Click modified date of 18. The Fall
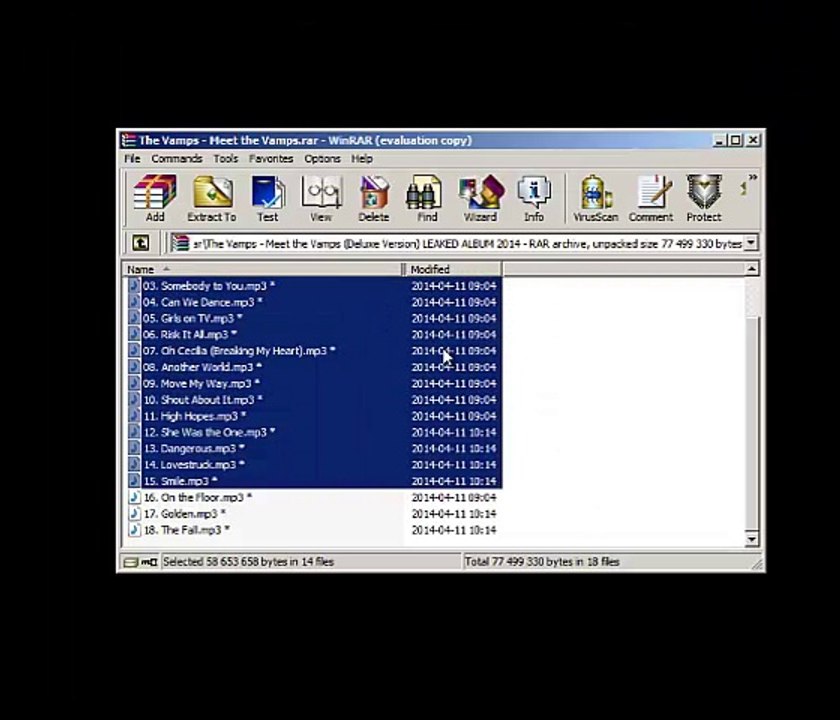The height and width of the screenshot is (720, 840). pos(454,530)
